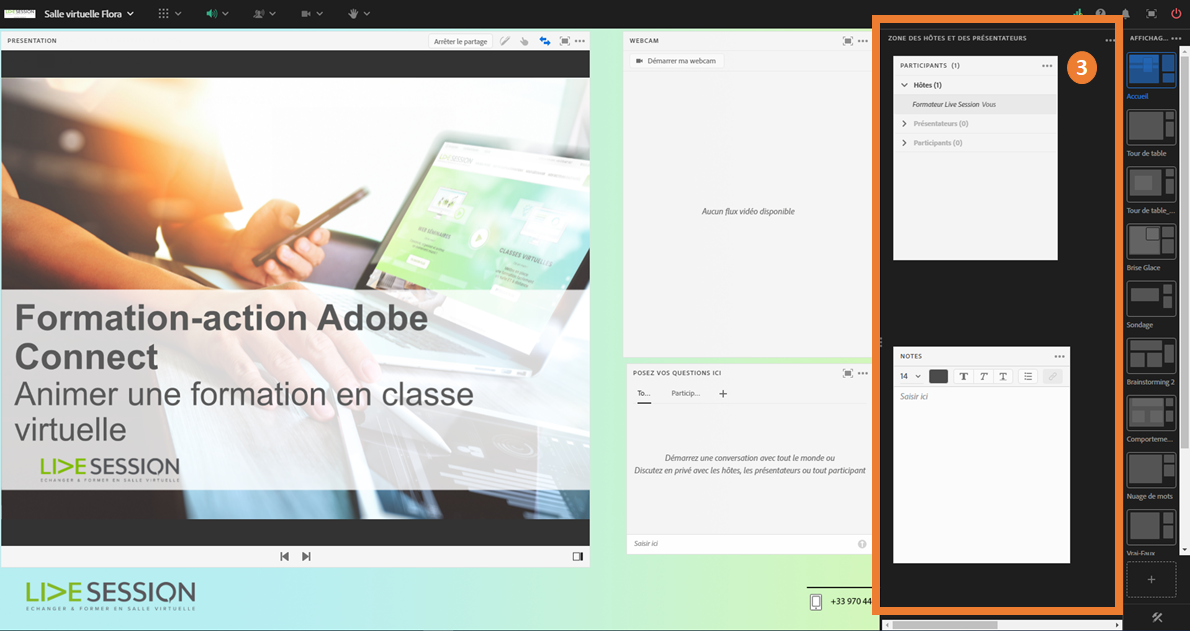End the session with the red power icon
Image resolution: width=1190 pixels, height=631 pixels.
(1176, 14)
